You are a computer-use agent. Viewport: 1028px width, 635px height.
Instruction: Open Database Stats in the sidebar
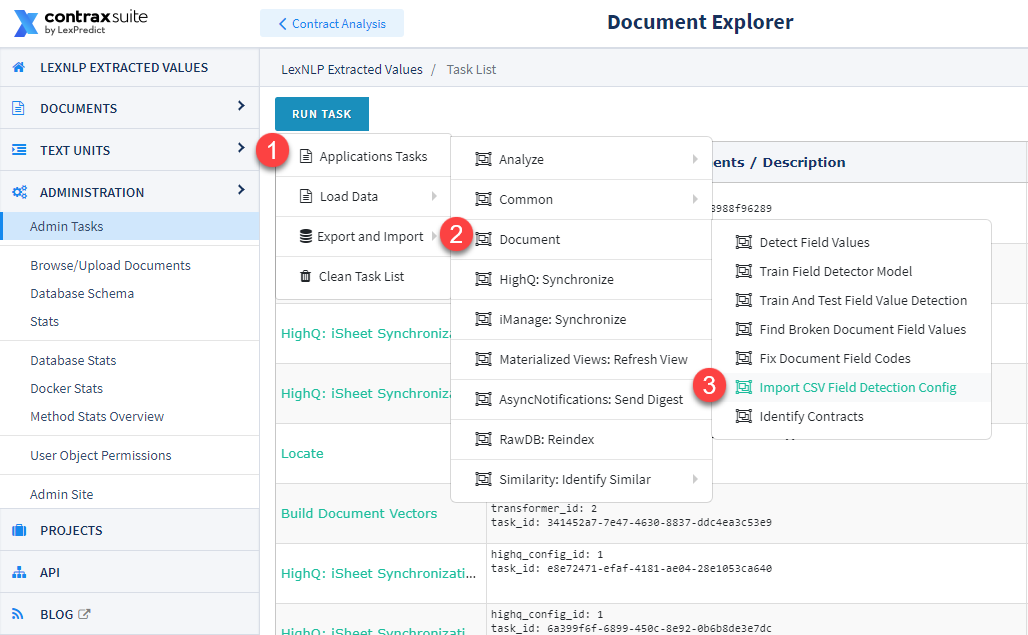coord(73,360)
